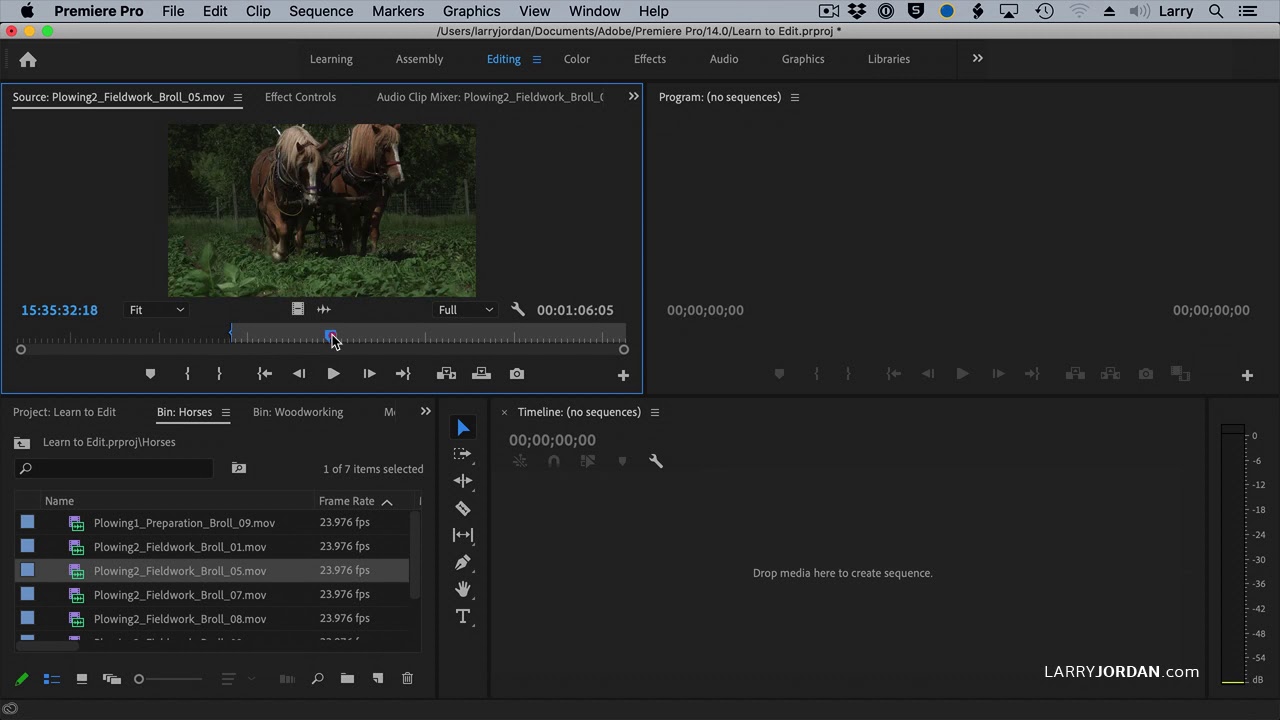
Task: Switch to the Color workspace
Action: (577, 59)
